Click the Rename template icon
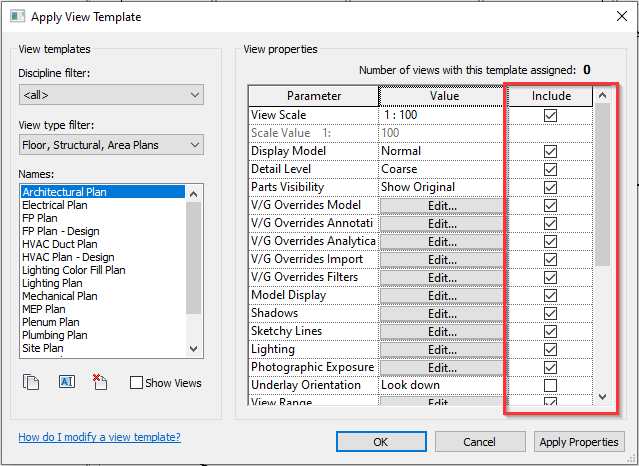The width and height of the screenshot is (639, 466). coord(68,381)
